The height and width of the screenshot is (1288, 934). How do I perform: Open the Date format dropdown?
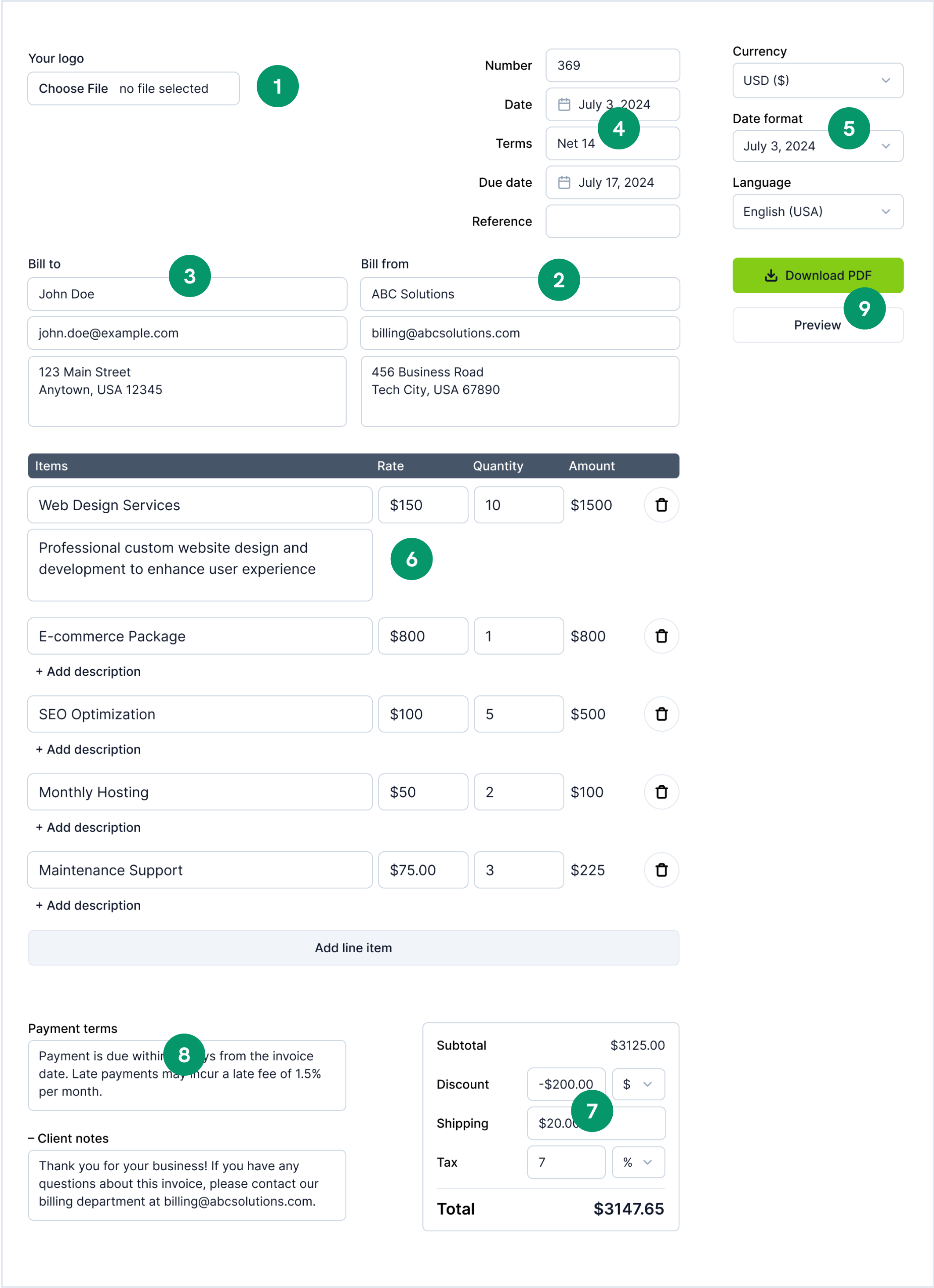tap(818, 146)
